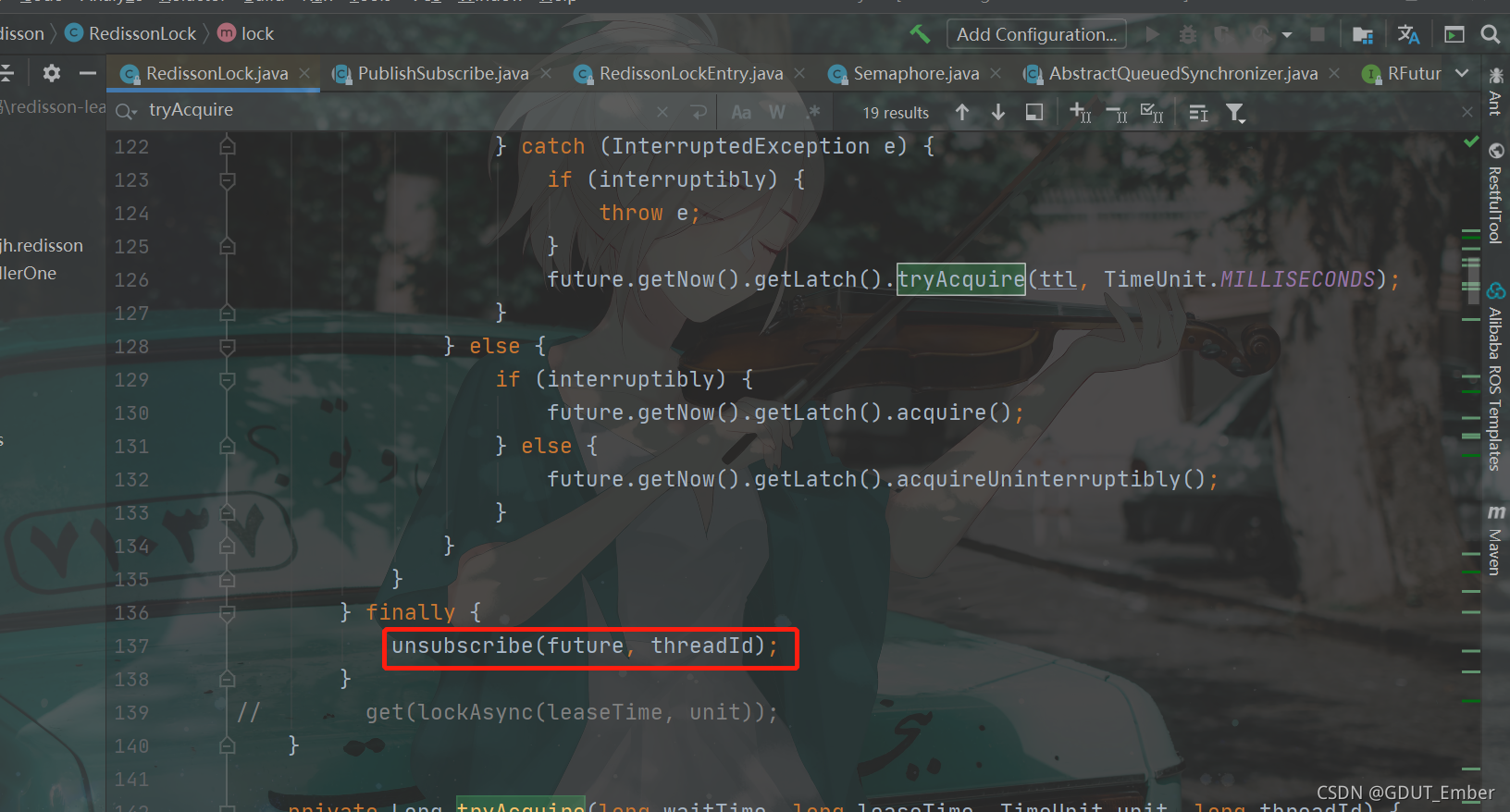This screenshot has width=1510, height=812.
Task: Open Search Everywhere magnifier icon
Action: tap(1490, 34)
